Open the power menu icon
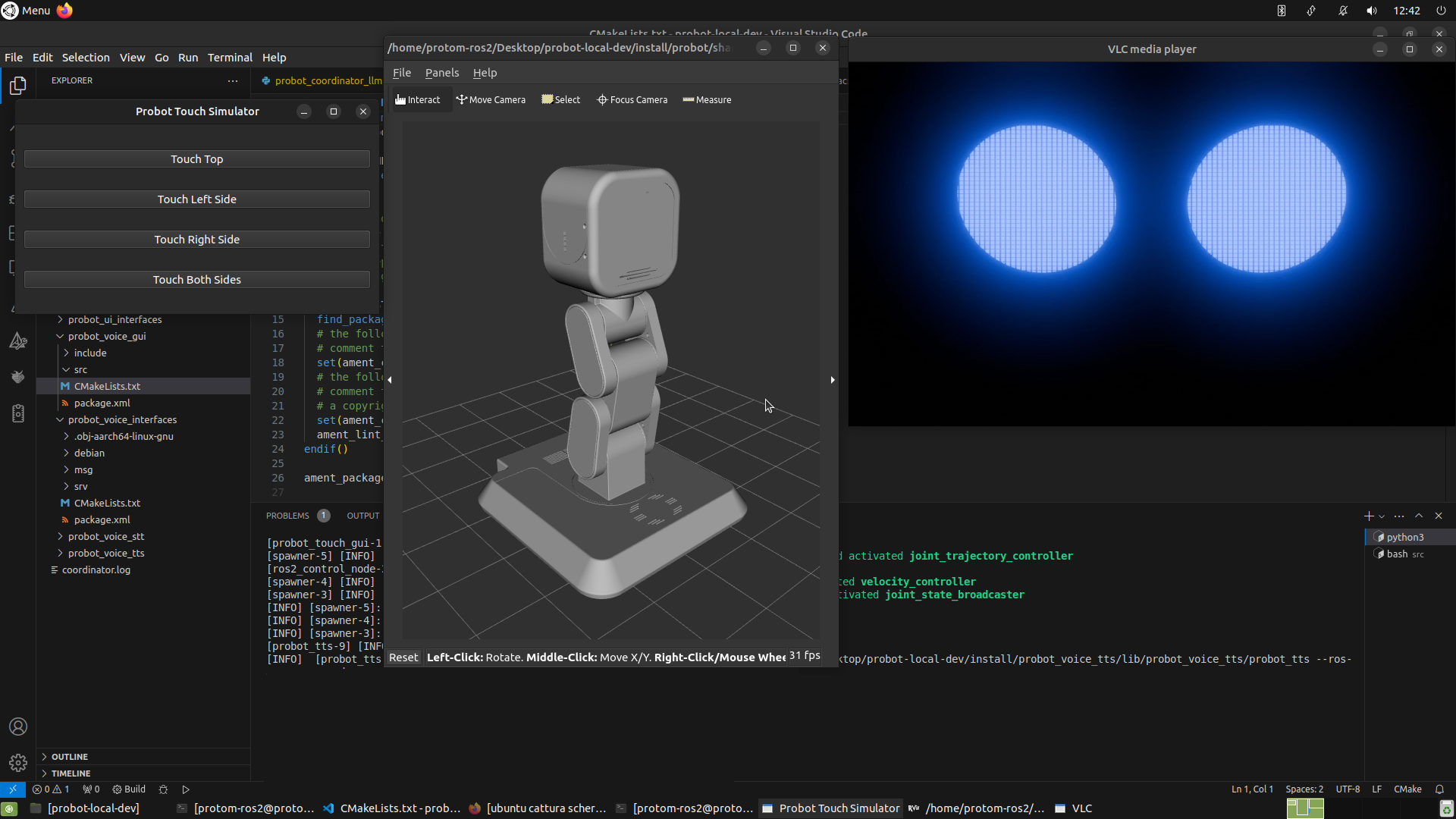 coord(1441,11)
